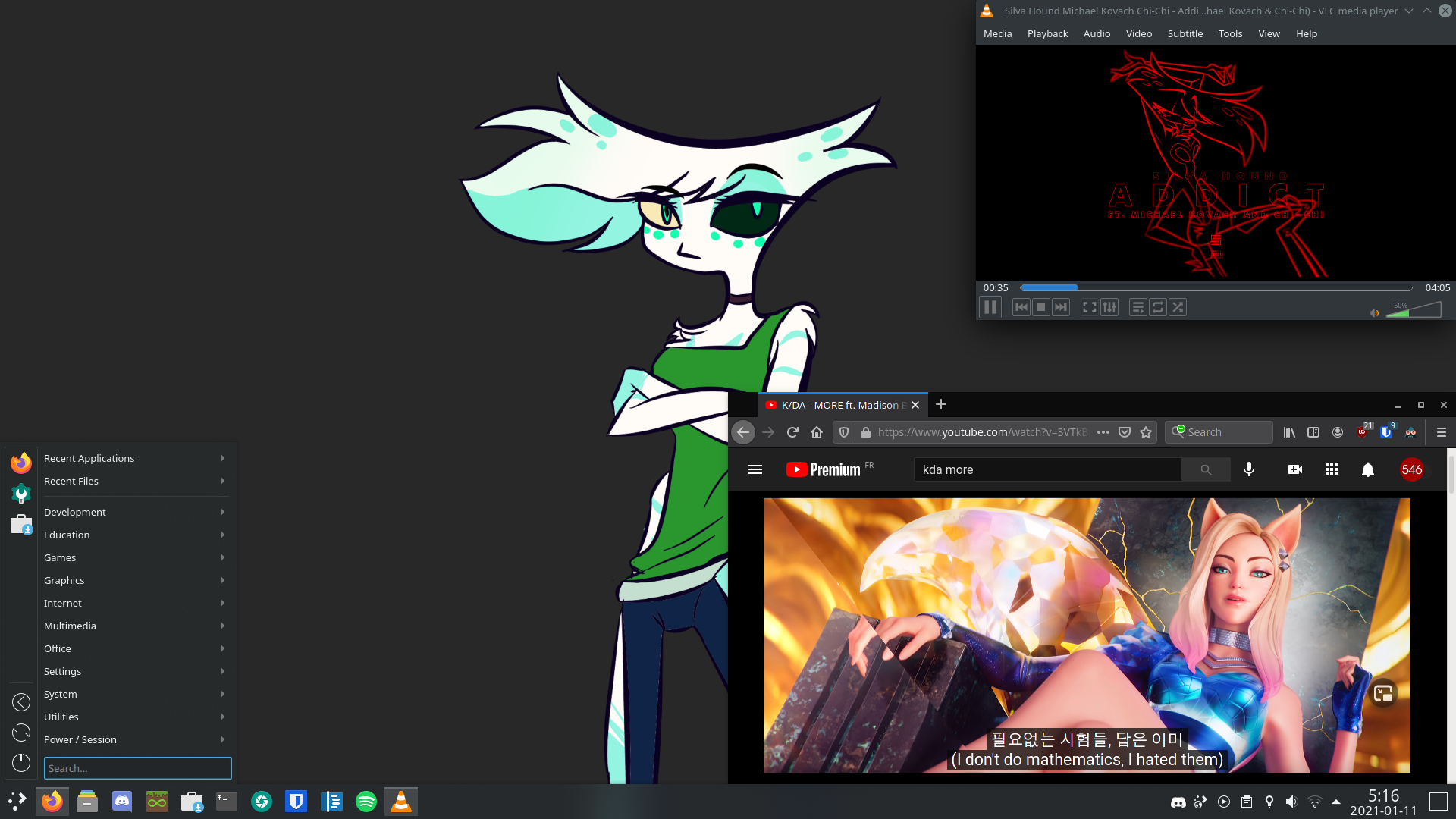This screenshot has height=819, width=1456.
Task: Click the Firefox Search box
Action: coord(1219,432)
